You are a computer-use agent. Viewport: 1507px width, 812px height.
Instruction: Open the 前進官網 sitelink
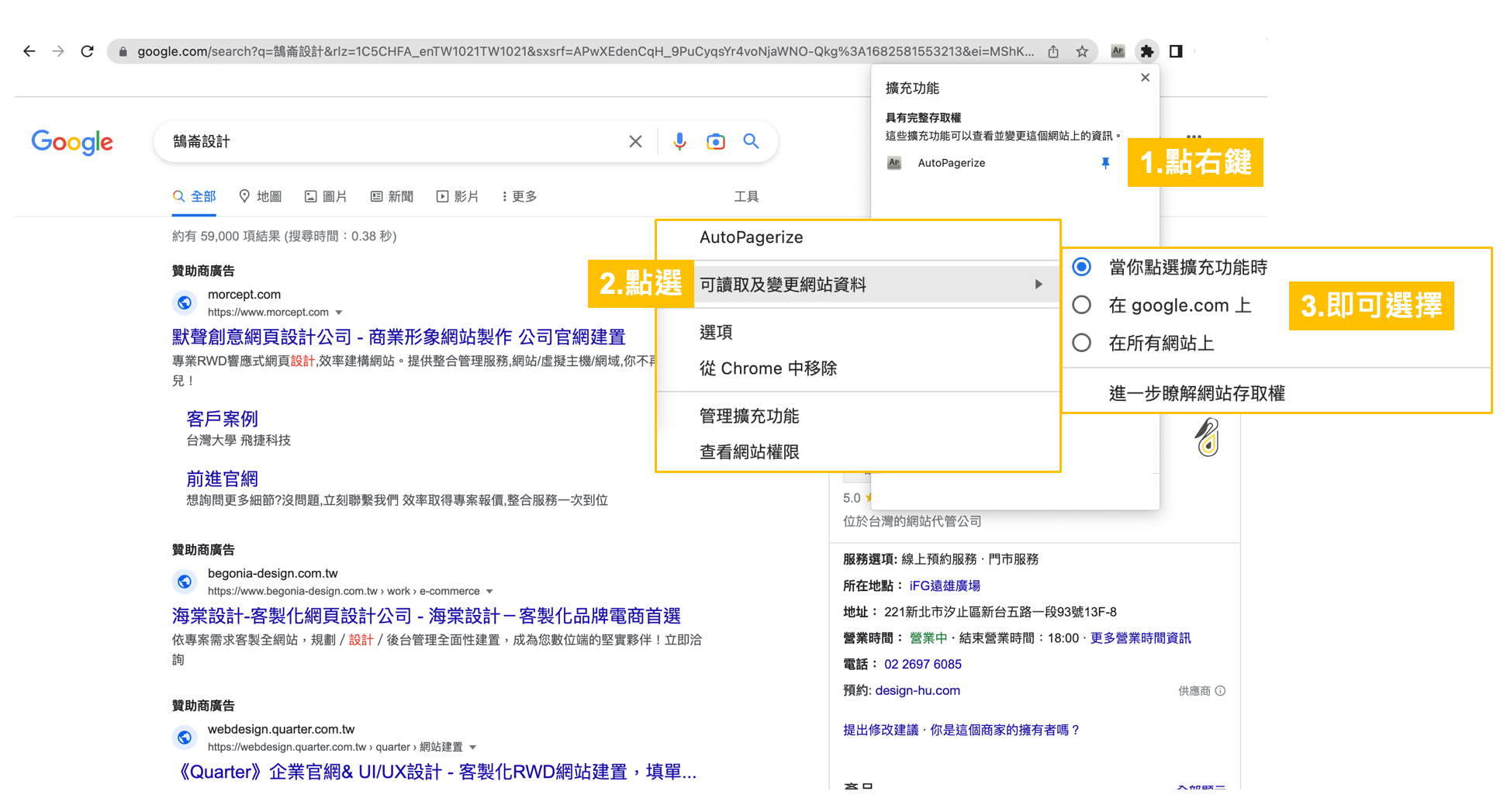[222, 479]
